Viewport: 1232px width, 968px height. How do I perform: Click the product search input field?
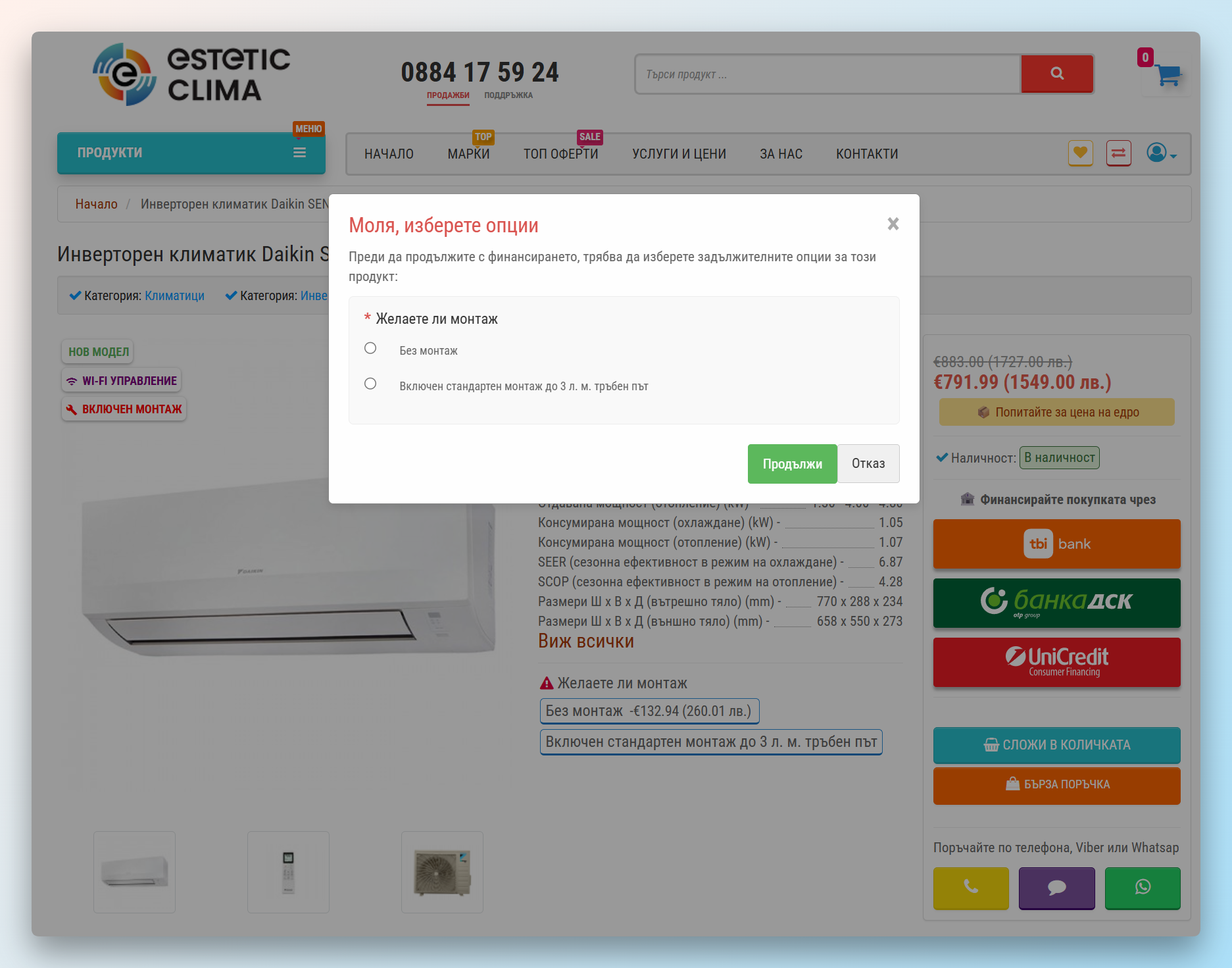coord(827,74)
